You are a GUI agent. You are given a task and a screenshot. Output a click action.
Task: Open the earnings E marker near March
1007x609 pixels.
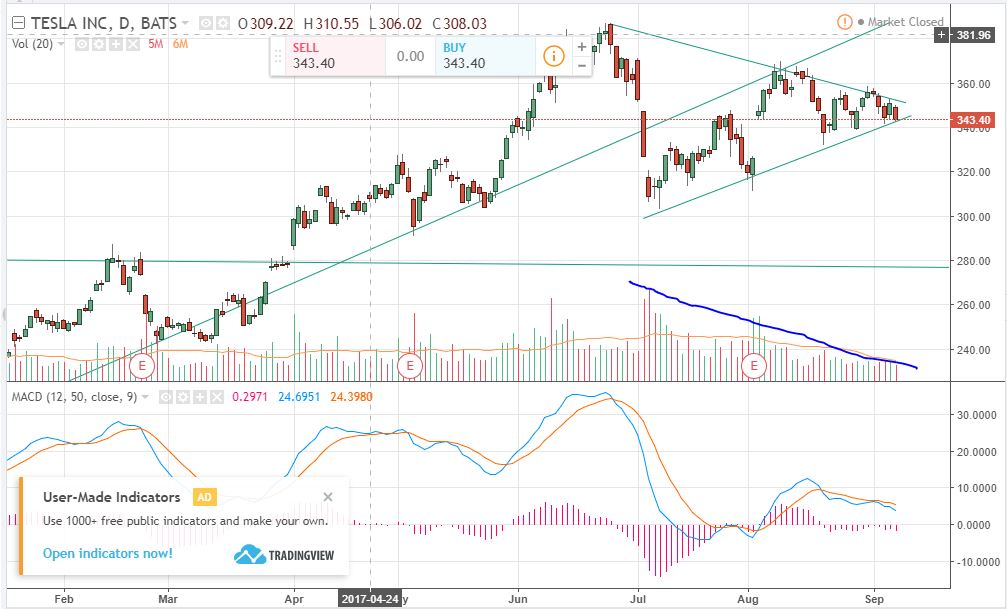point(142,367)
